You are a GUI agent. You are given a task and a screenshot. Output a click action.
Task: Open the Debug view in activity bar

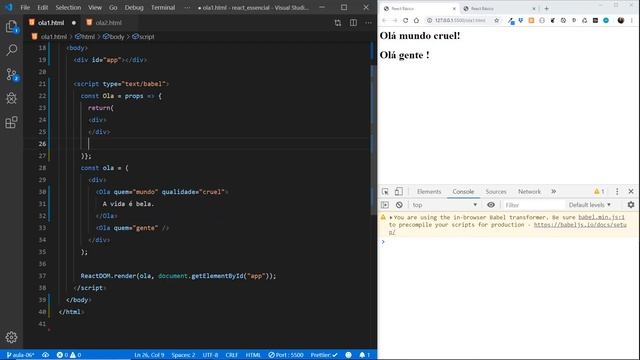tap(11, 98)
